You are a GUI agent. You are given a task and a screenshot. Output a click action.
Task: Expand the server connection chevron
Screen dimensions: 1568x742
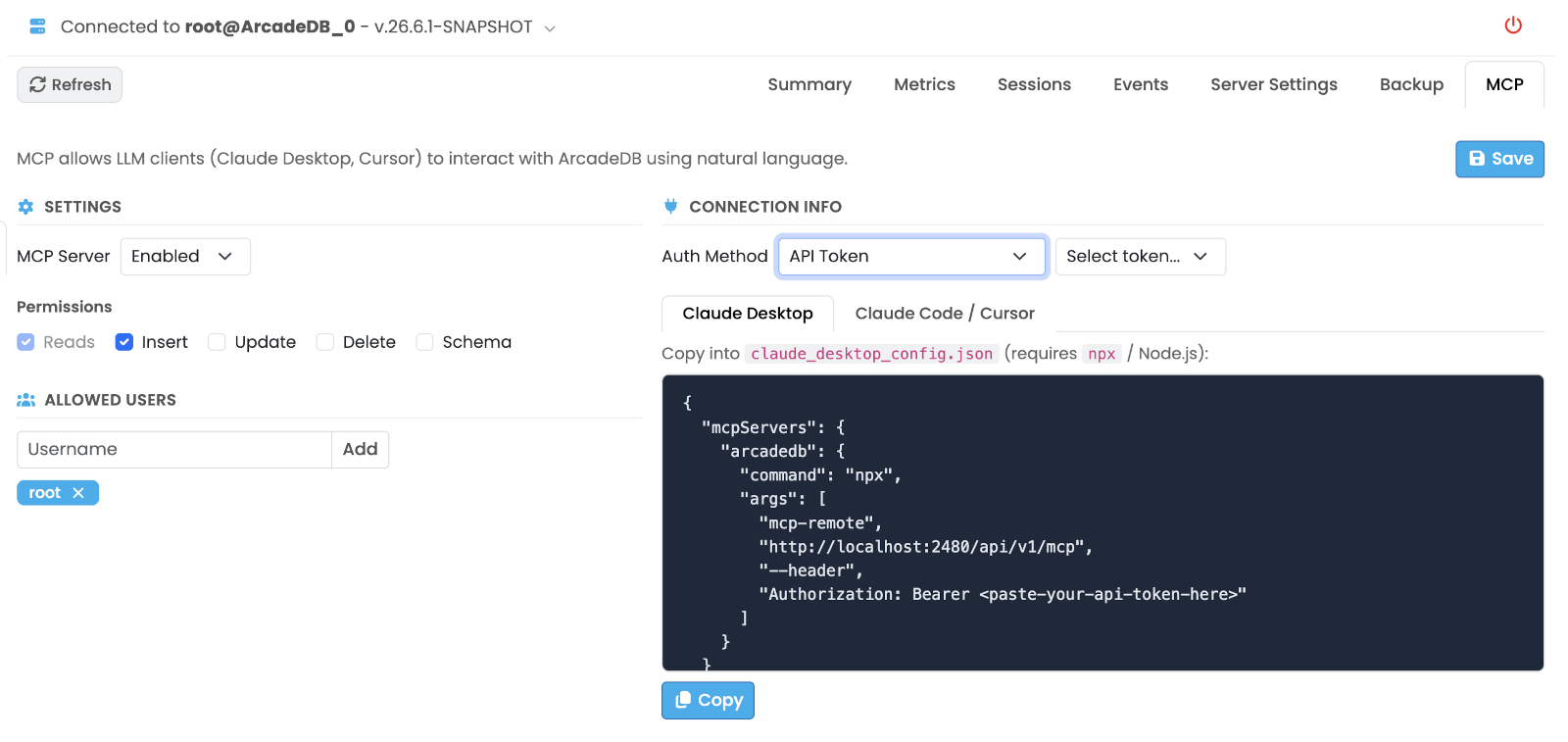click(x=550, y=28)
